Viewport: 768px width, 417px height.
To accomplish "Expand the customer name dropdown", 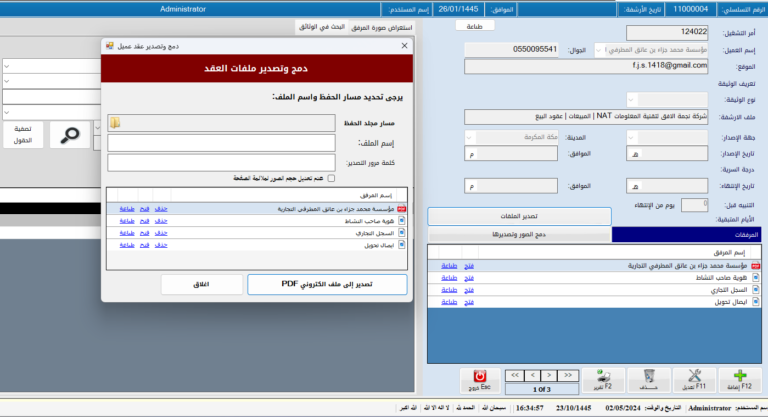I will point(599,49).
